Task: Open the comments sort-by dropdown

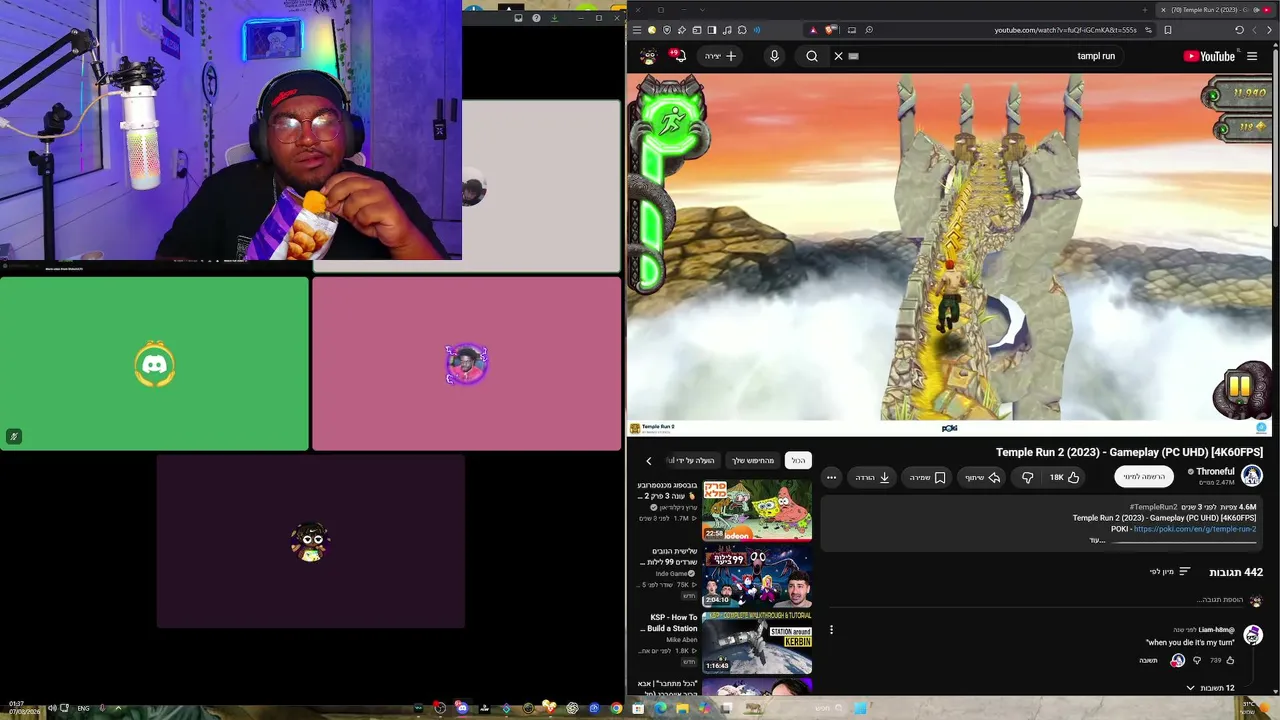Action: tap(1170, 572)
